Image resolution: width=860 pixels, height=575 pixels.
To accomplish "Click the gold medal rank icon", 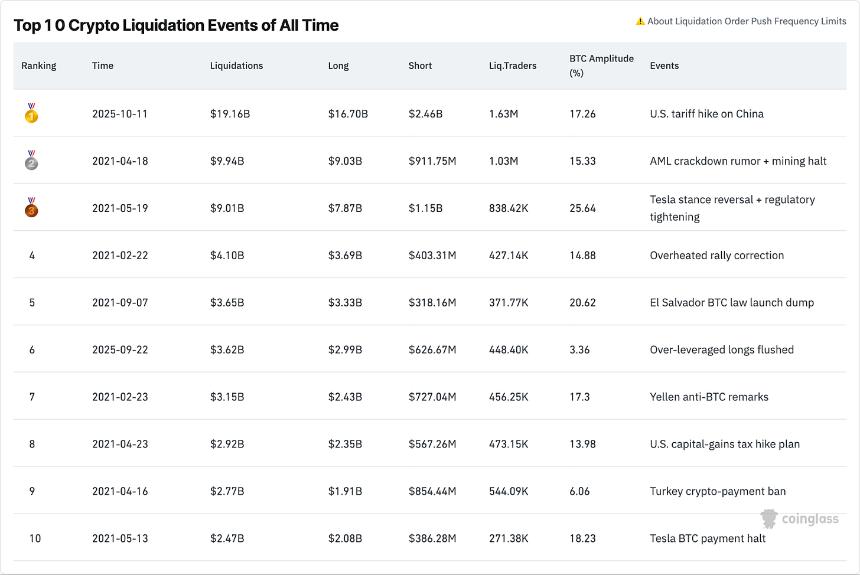I will [x=31, y=114].
